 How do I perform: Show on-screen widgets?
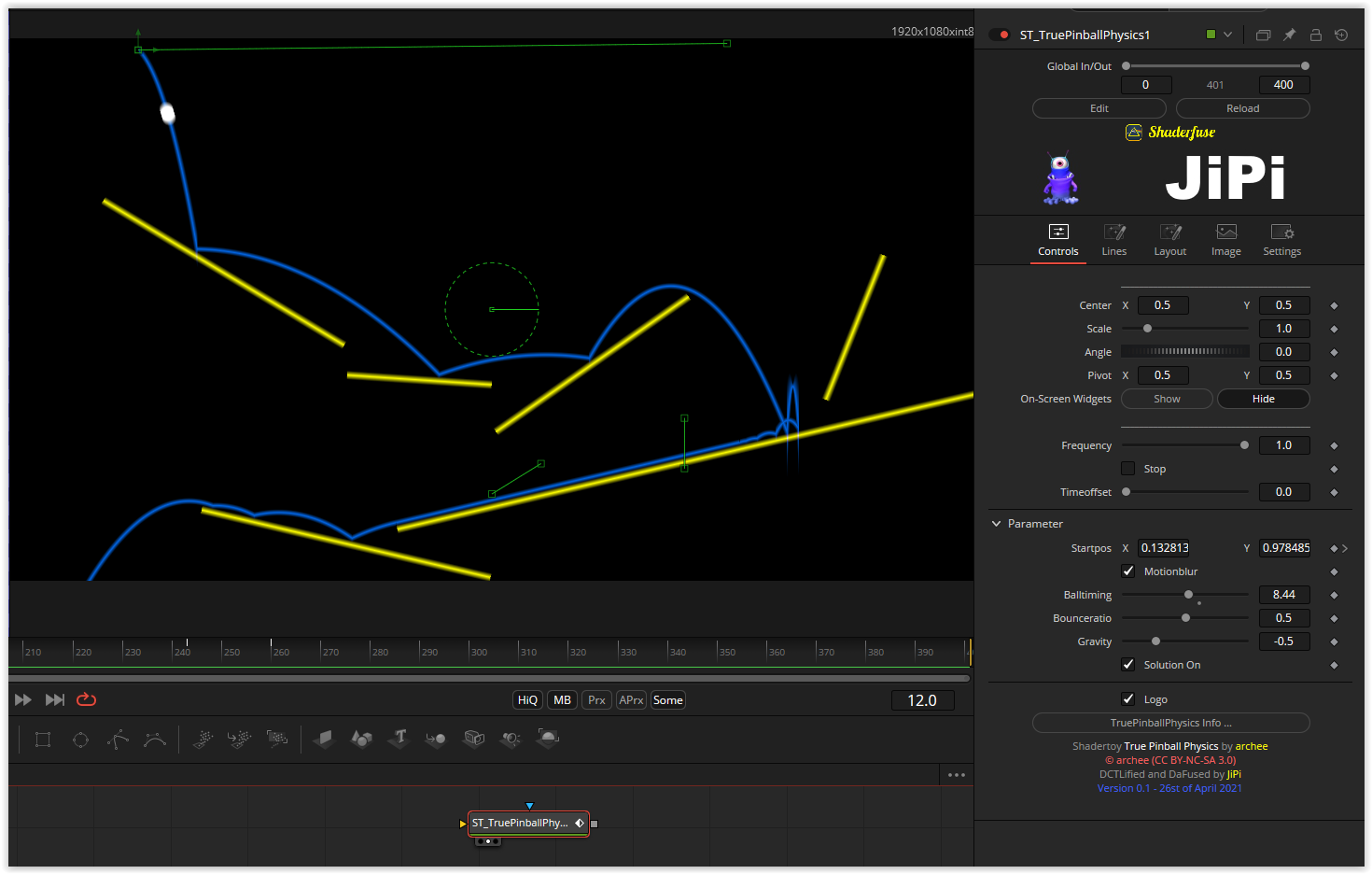tap(1167, 399)
